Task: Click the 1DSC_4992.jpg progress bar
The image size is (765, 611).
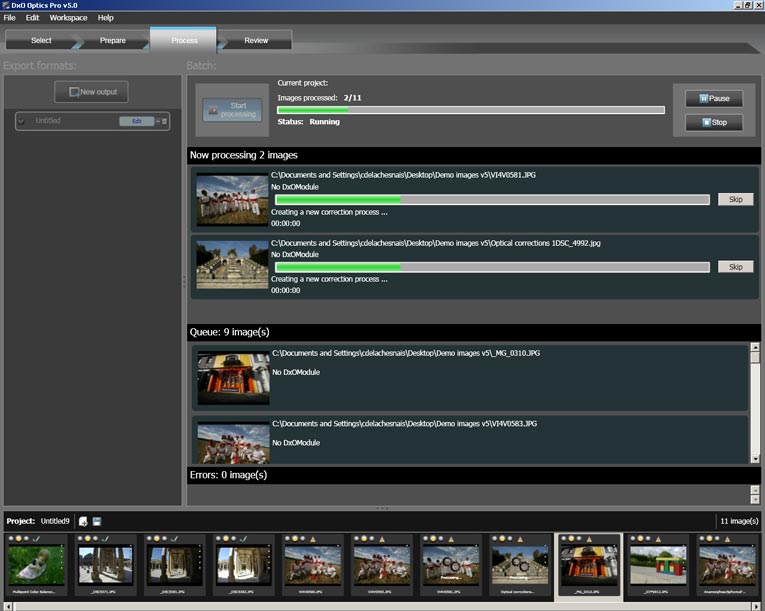Action: point(492,267)
